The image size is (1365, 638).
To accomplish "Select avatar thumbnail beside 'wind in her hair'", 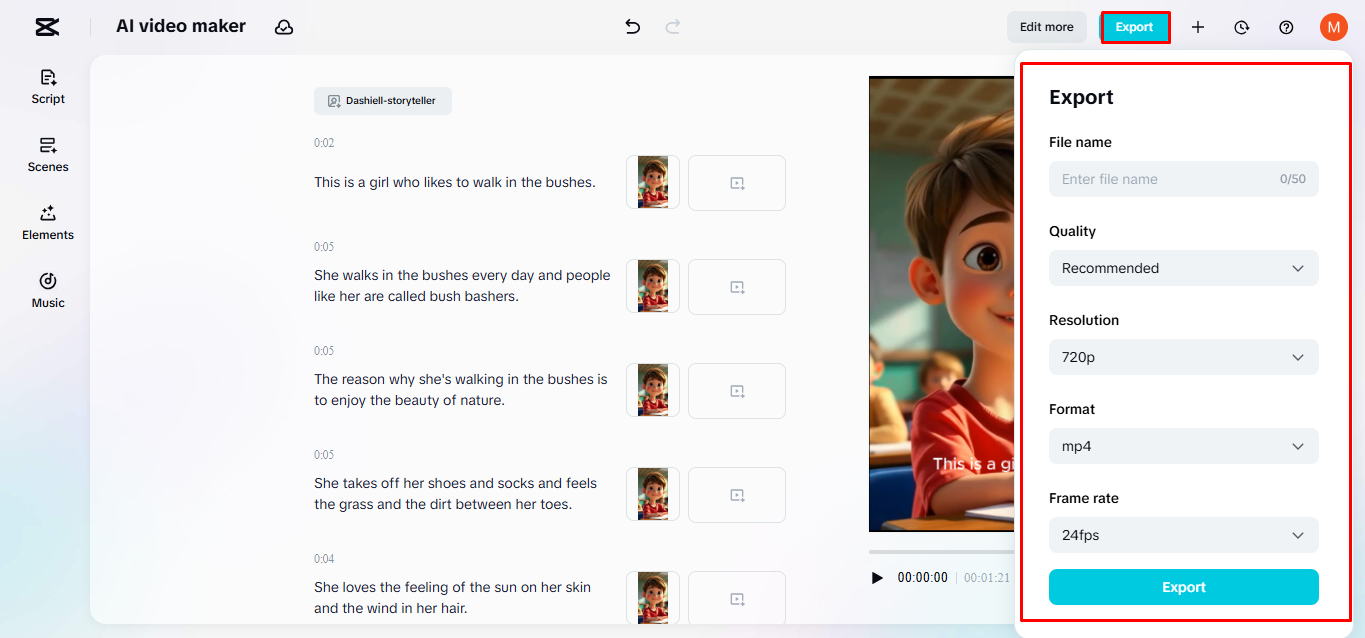I will pos(653,598).
